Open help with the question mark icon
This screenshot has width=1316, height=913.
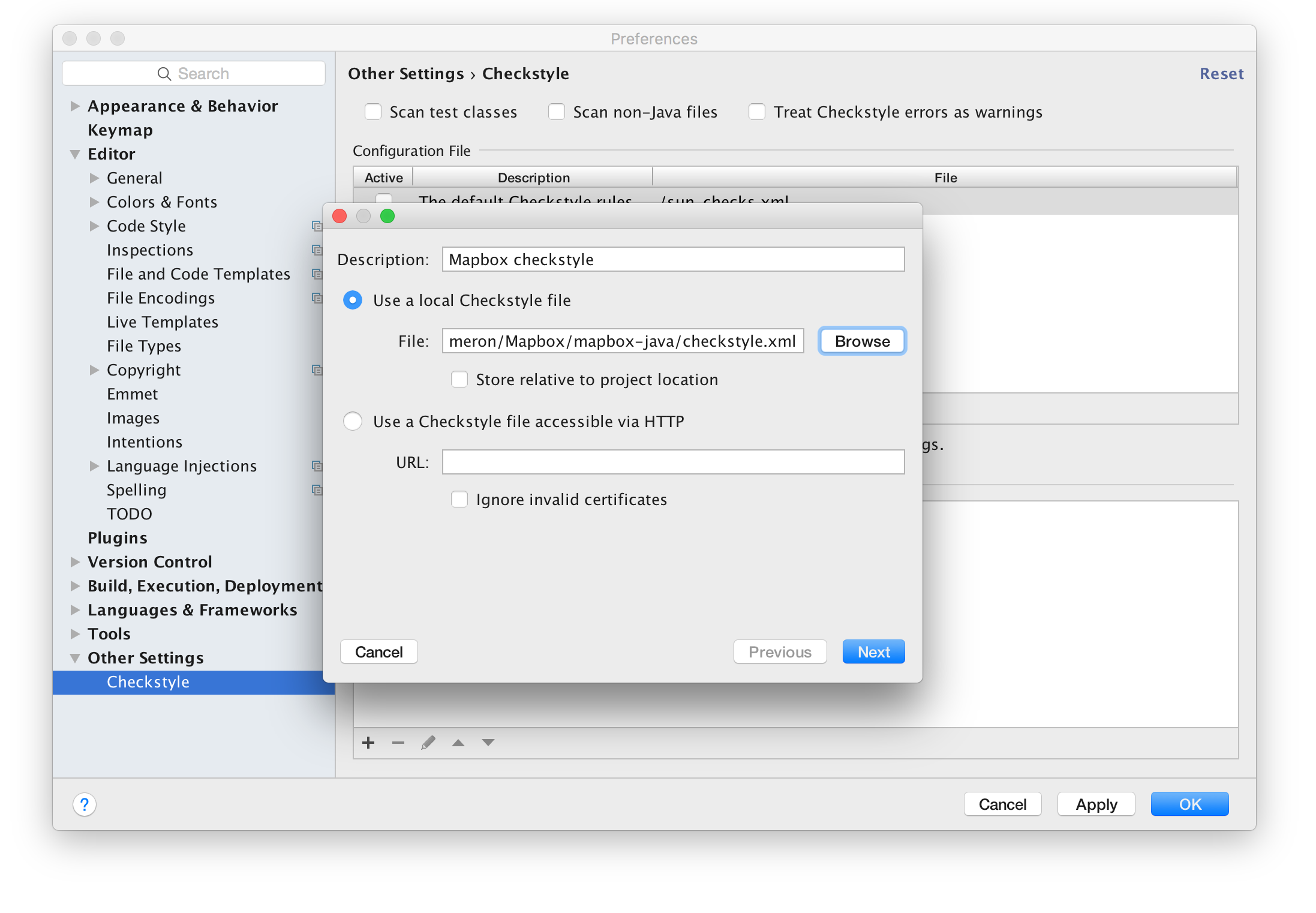[85, 804]
